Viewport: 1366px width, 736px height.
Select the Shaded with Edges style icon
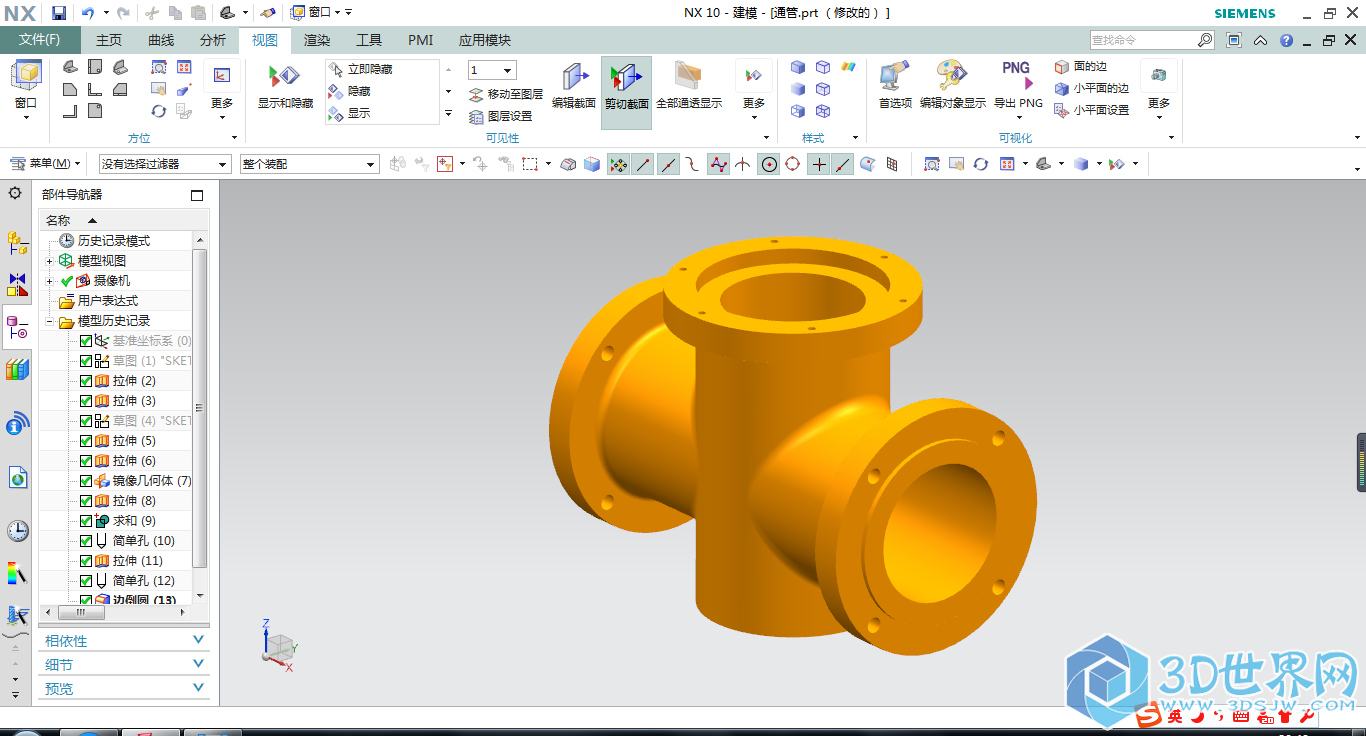click(798, 67)
